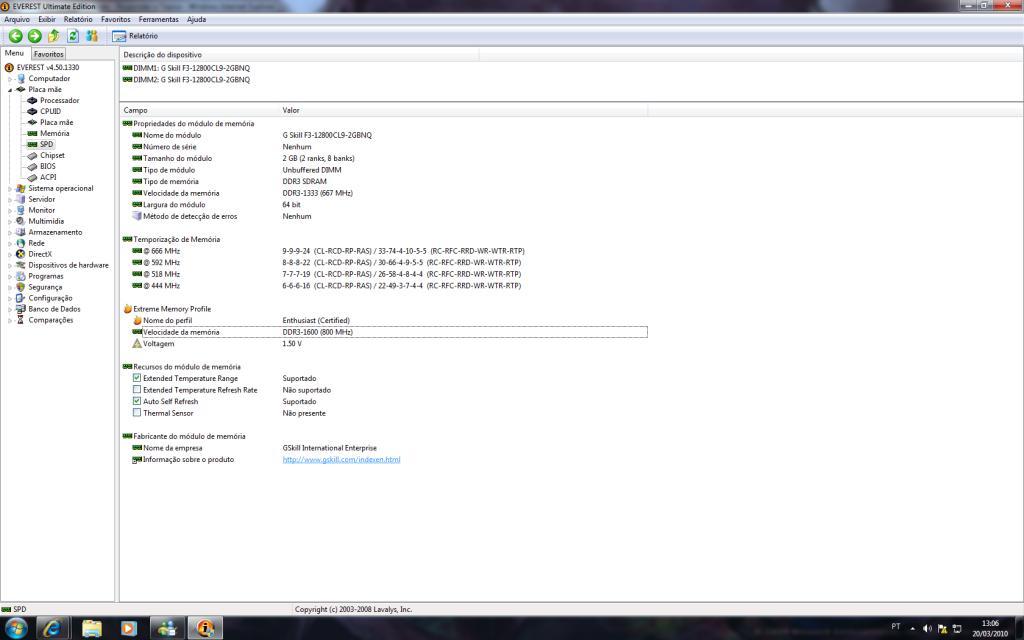The width and height of the screenshot is (1024, 640).
Task: Select the DIMM1 G Skill device row
Action: (x=187, y=68)
